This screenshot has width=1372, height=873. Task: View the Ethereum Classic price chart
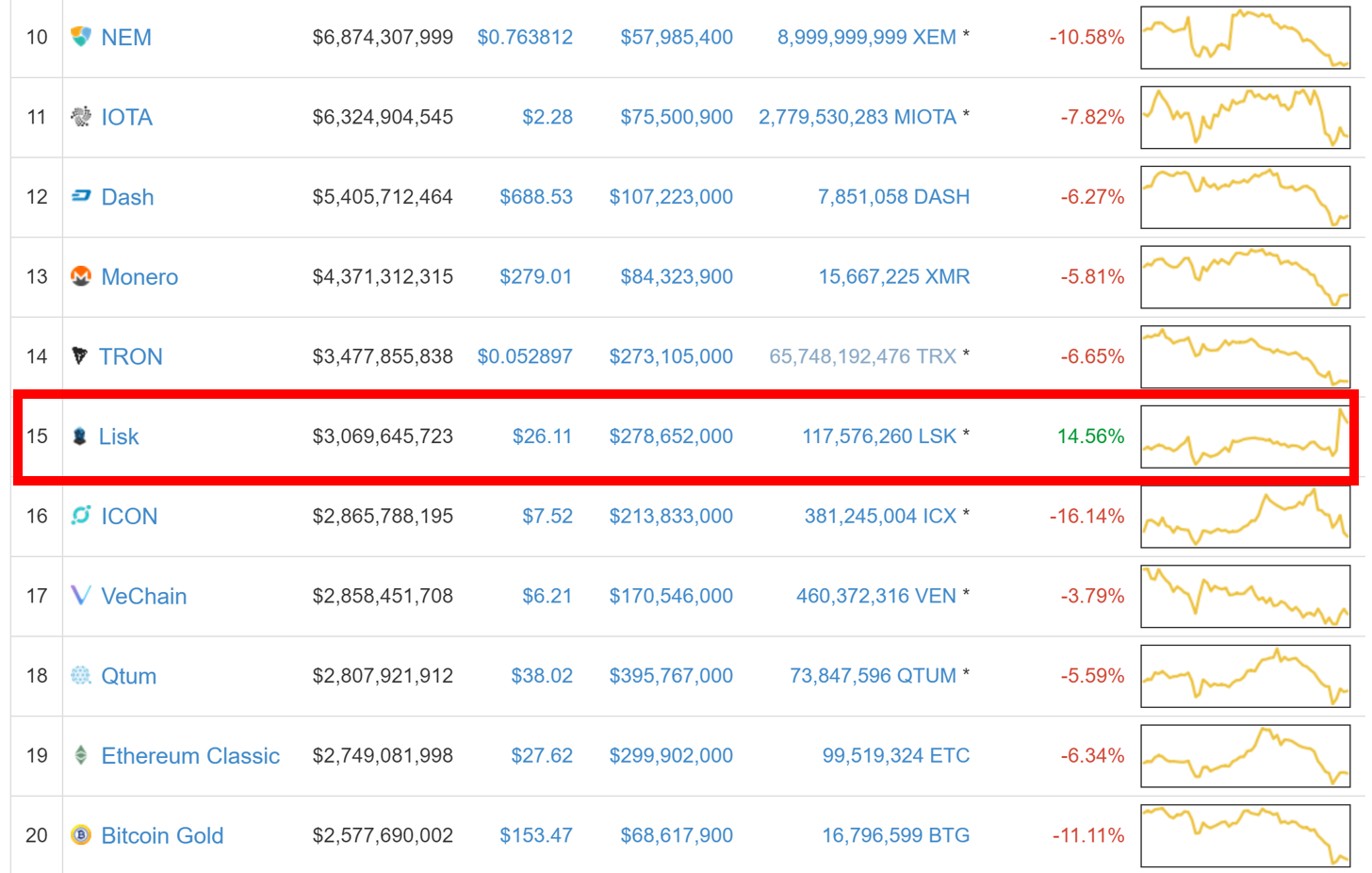(x=1246, y=756)
